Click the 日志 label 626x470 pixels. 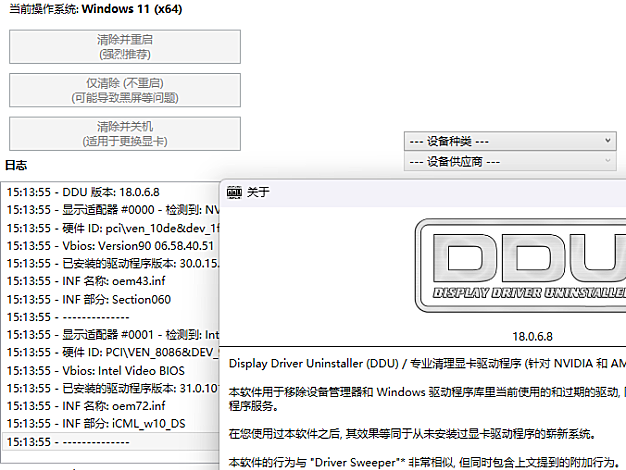click(16, 165)
